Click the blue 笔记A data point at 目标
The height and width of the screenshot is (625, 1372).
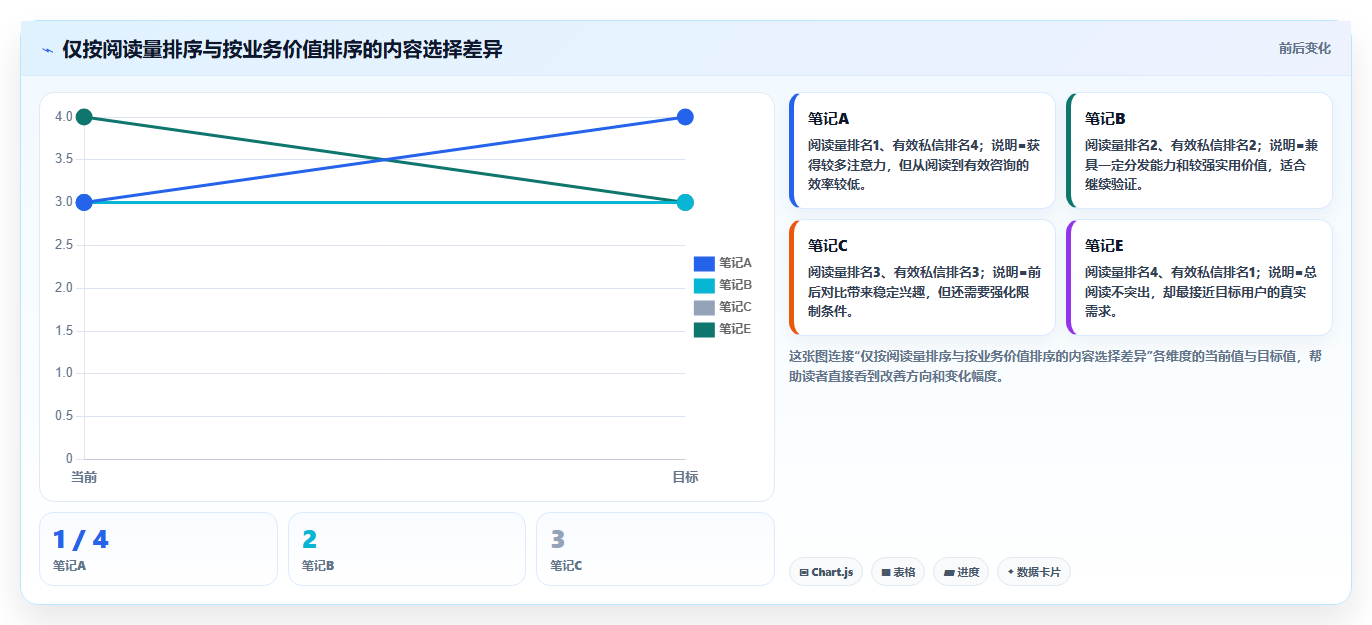click(685, 117)
